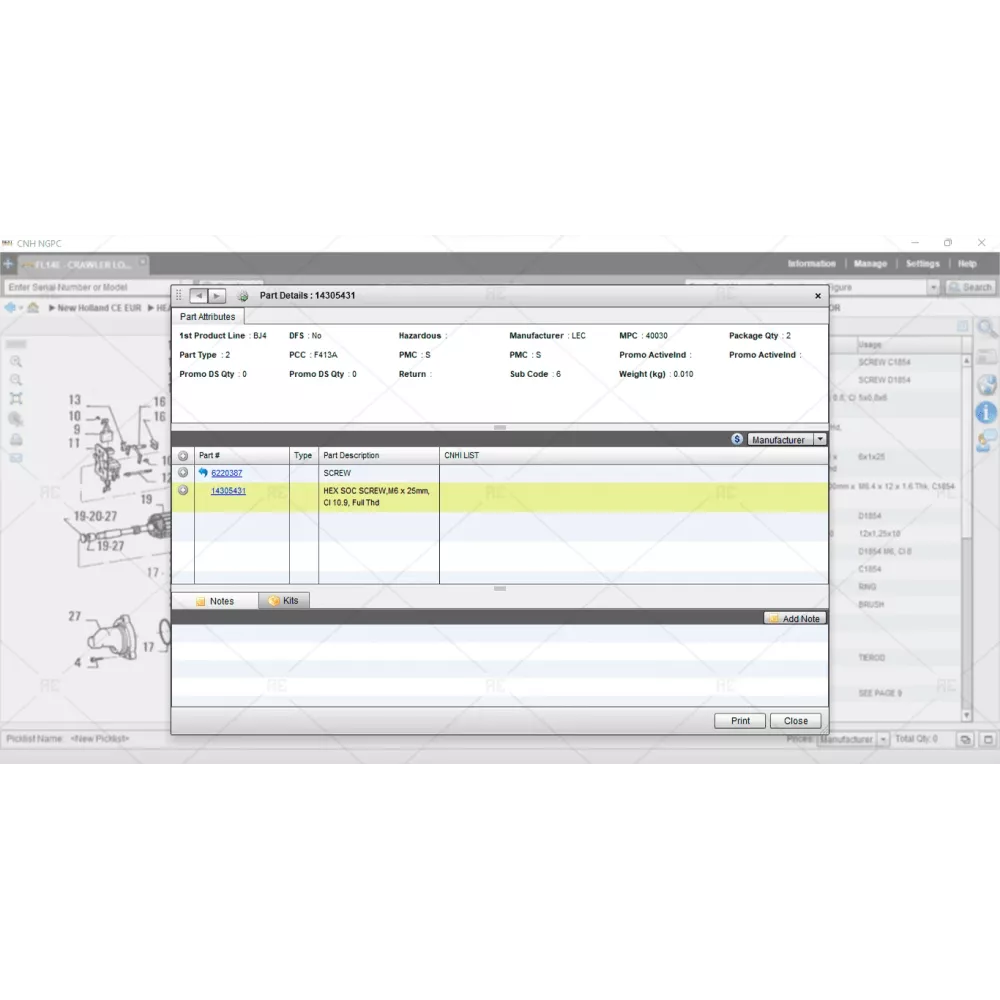This screenshot has height=1000, width=1000.
Task: Click the supersession arrow icon beside 6220387
Action: 203,473
